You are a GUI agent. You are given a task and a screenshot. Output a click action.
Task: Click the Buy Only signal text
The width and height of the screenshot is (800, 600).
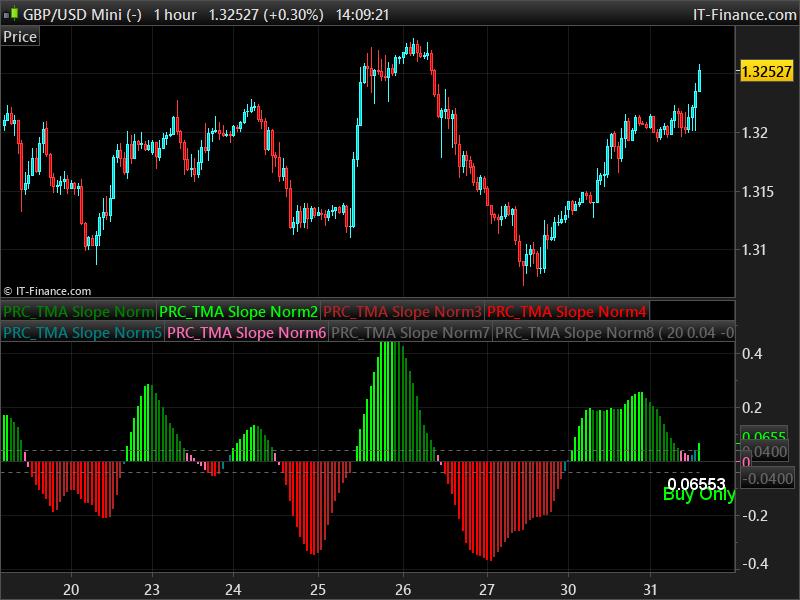pos(698,494)
